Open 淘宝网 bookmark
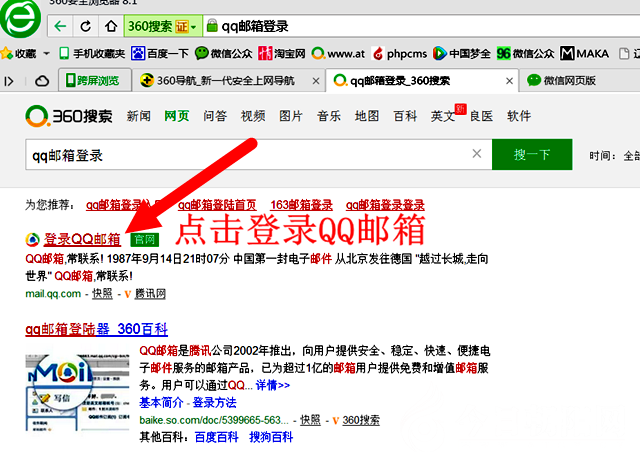Image resolution: width=640 pixels, height=452 pixels. pyautogui.click(x=282, y=53)
